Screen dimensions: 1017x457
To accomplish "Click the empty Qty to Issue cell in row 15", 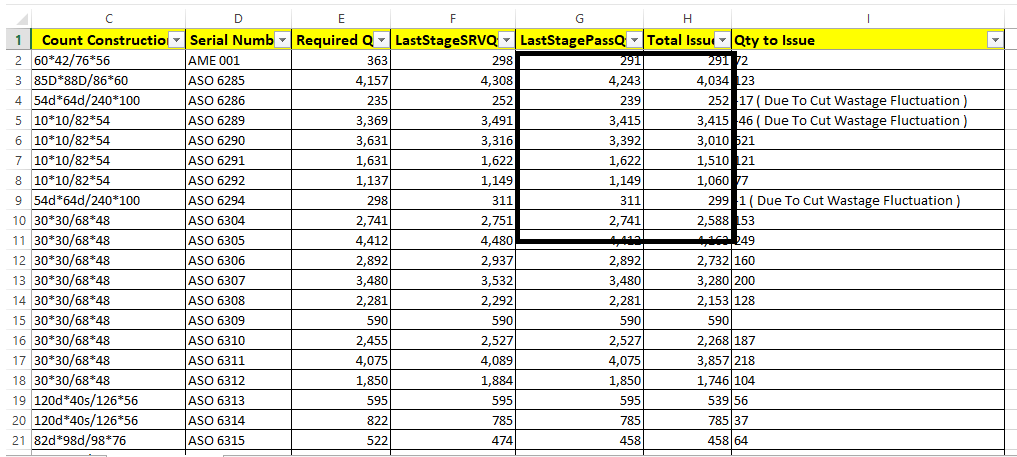I will [868, 320].
